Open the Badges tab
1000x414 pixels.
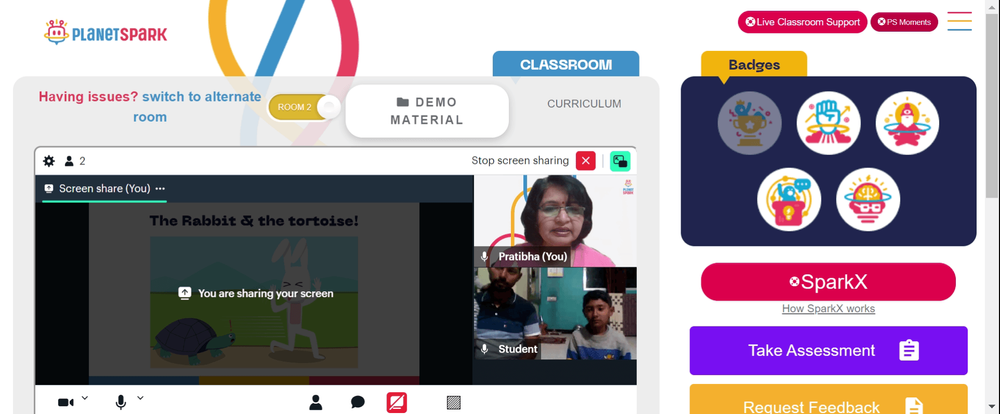coord(754,65)
